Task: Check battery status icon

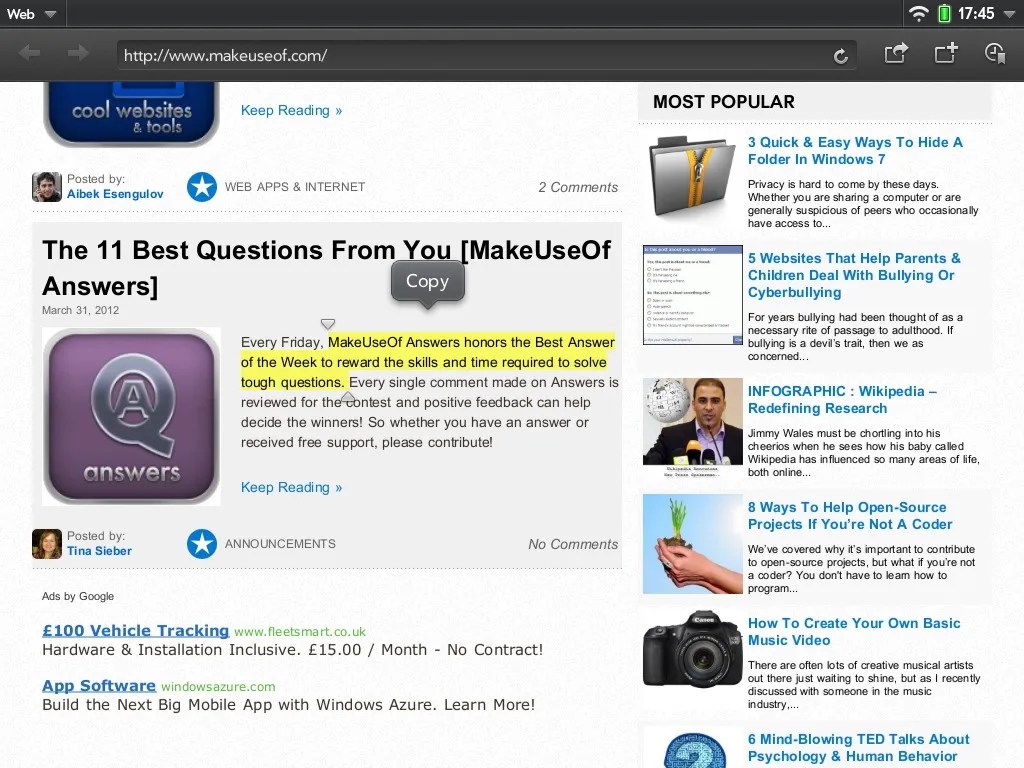Action: point(946,13)
